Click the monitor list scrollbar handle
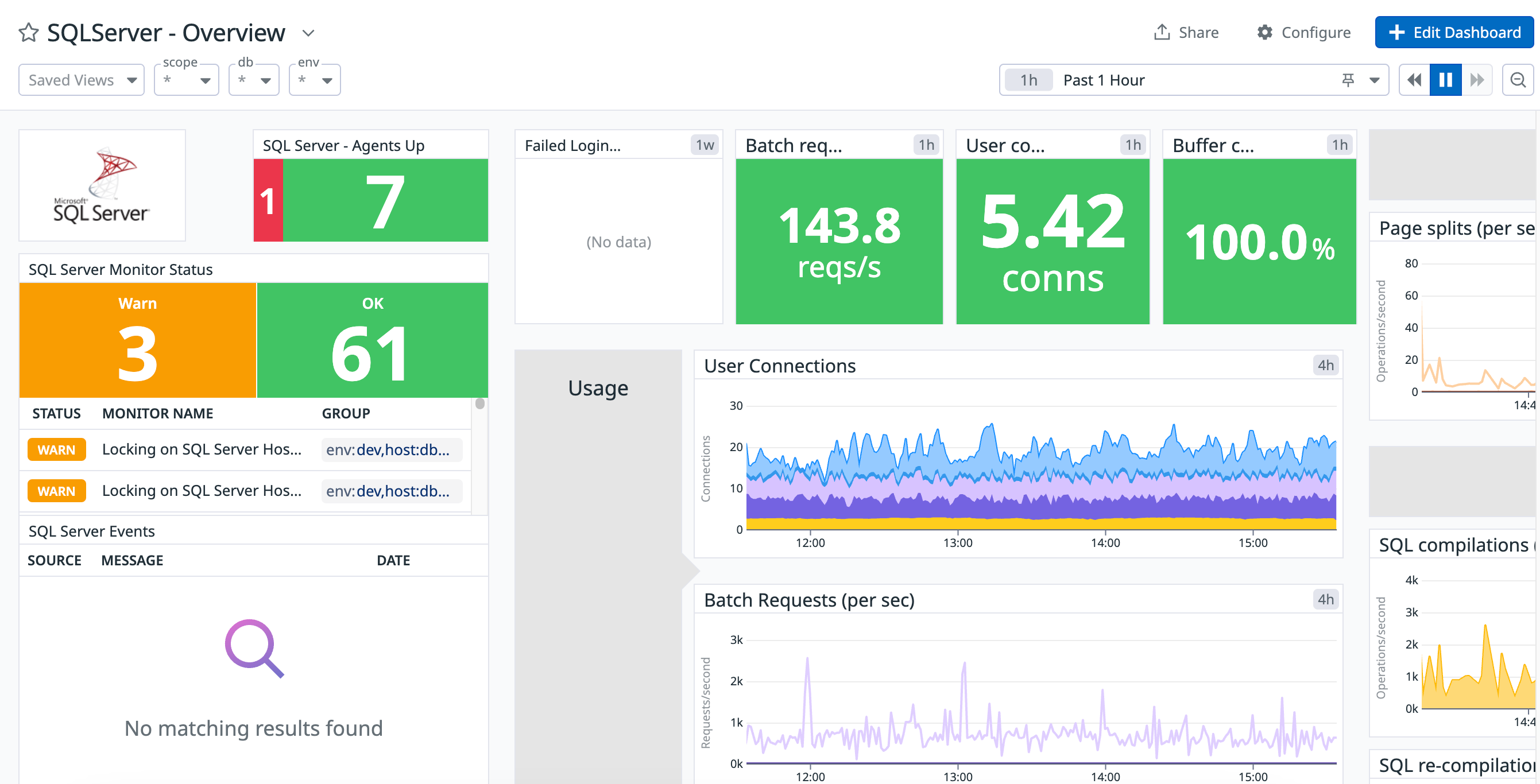The height and width of the screenshot is (784, 1540). click(x=479, y=404)
